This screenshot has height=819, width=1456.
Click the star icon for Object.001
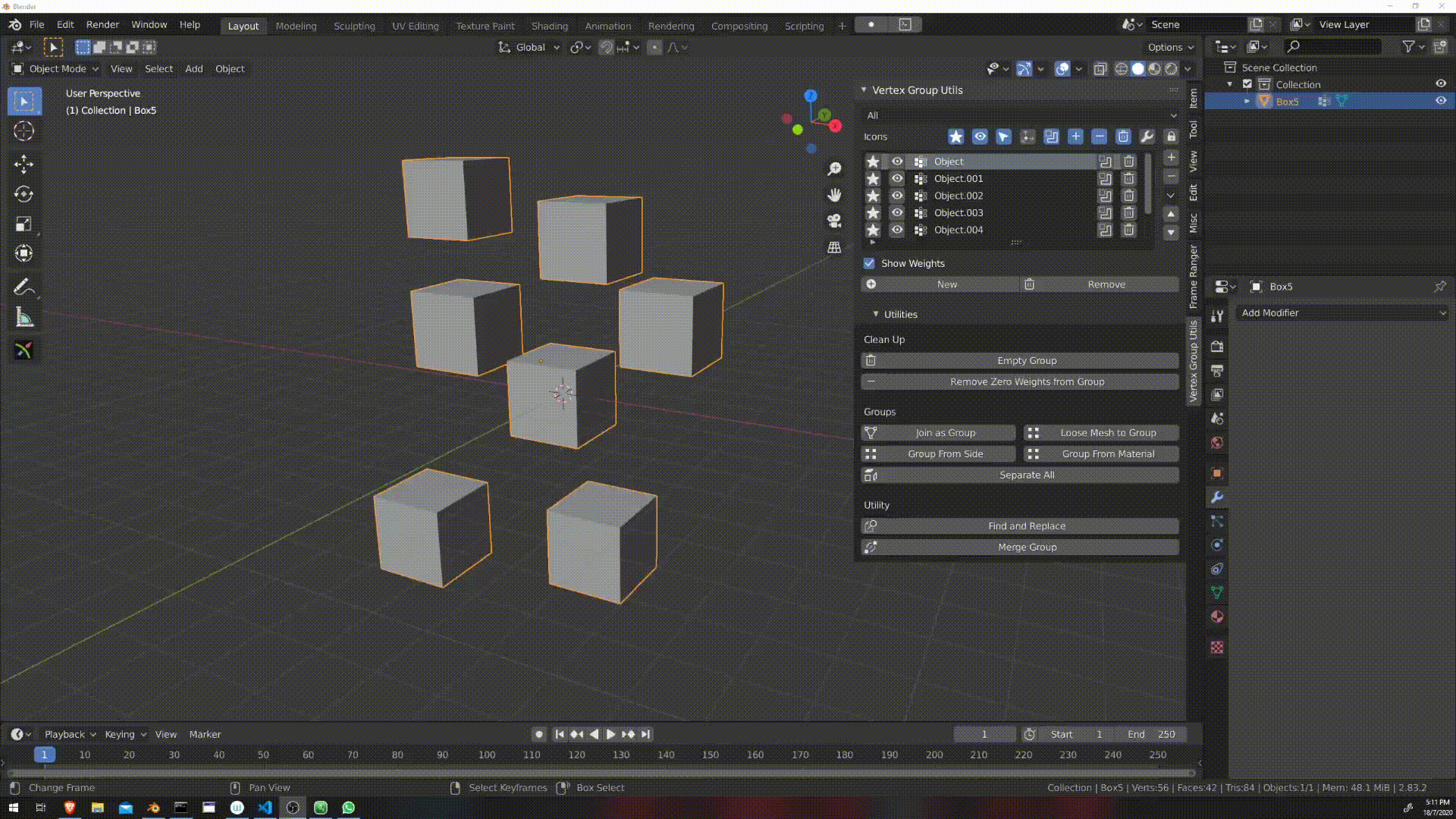tap(874, 179)
